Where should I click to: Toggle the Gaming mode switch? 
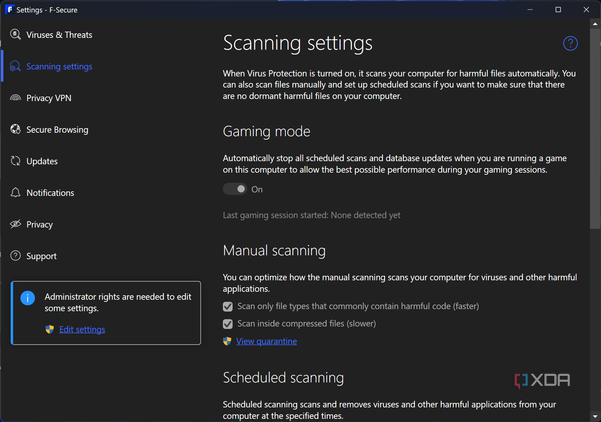pyautogui.click(x=235, y=189)
